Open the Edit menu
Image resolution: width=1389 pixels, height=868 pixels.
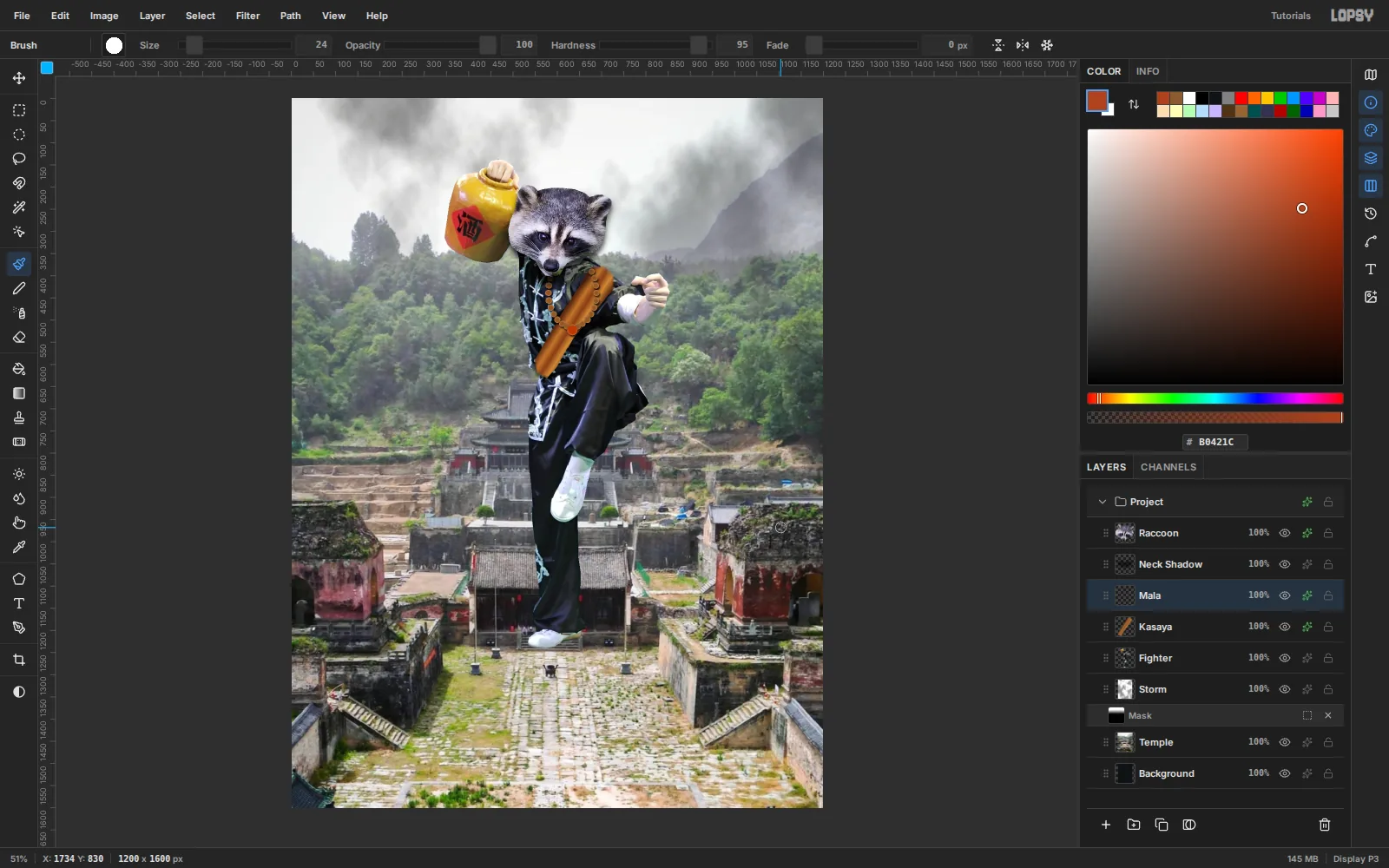tap(60, 16)
